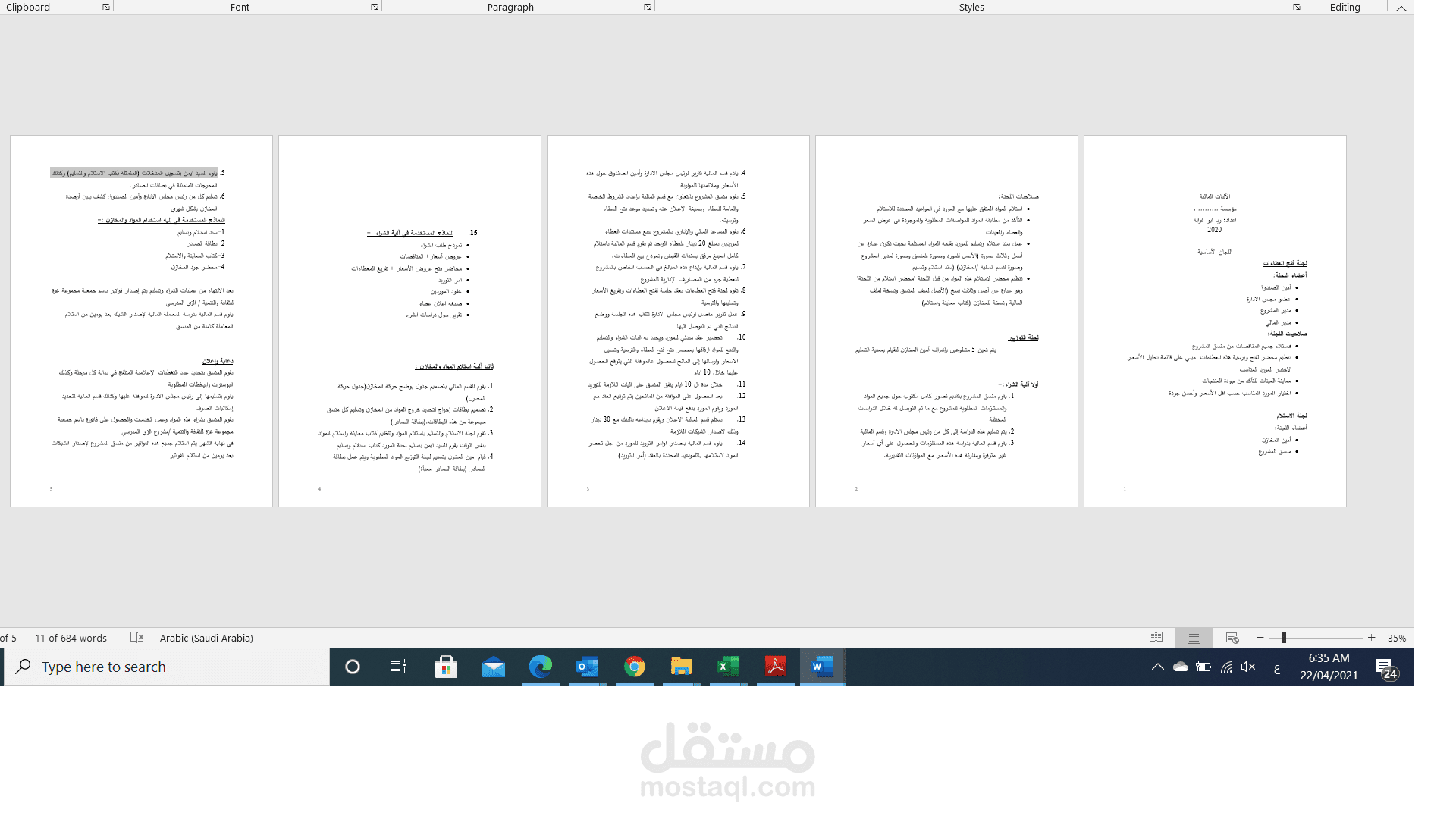Click the Word icon on the taskbar
Image resolution: width=1456 pixels, height=819 pixels.
click(x=823, y=667)
